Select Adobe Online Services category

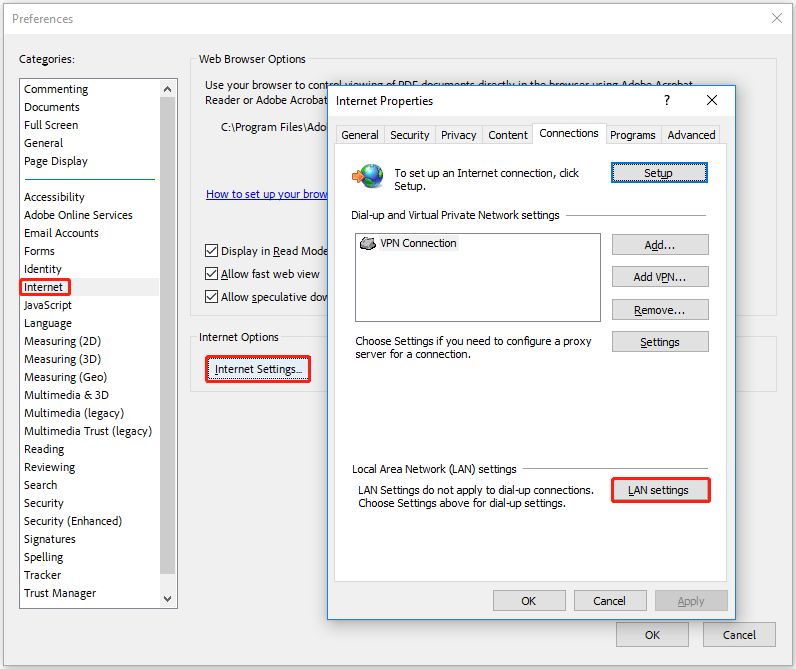(78, 215)
